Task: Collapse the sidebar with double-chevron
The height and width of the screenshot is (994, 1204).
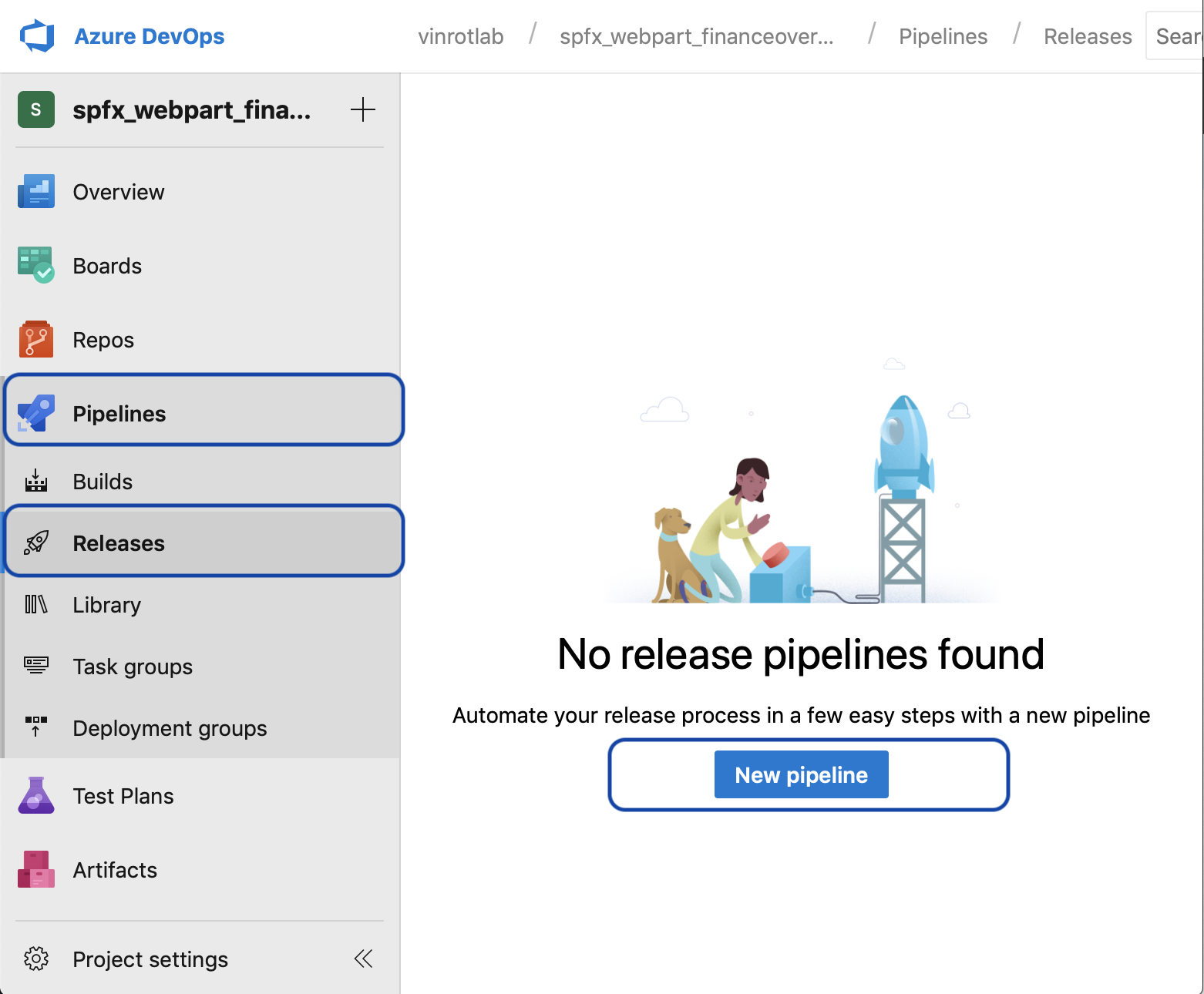Action: click(363, 959)
